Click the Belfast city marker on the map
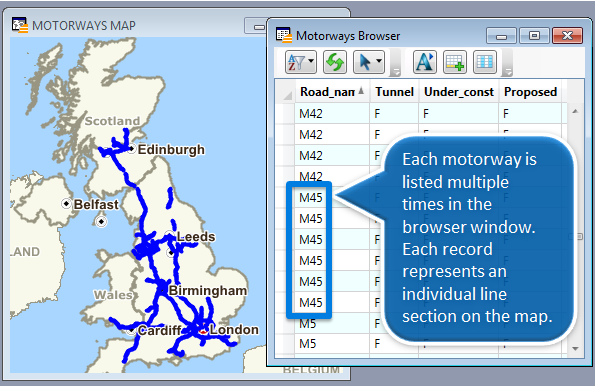Image resolution: width=595 pixels, height=386 pixels. pos(66,204)
